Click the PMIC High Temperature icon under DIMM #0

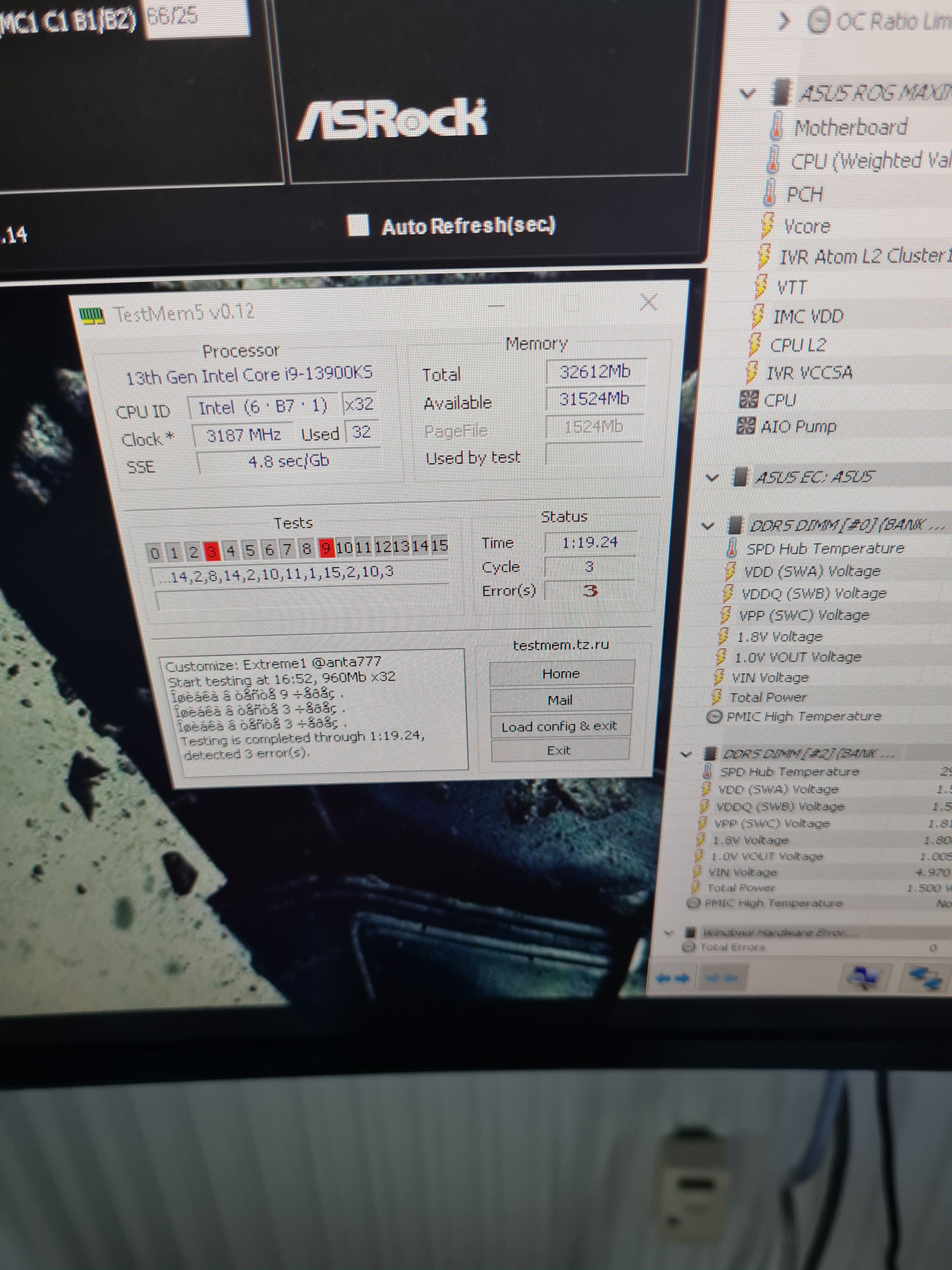pyautogui.click(x=714, y=717)
